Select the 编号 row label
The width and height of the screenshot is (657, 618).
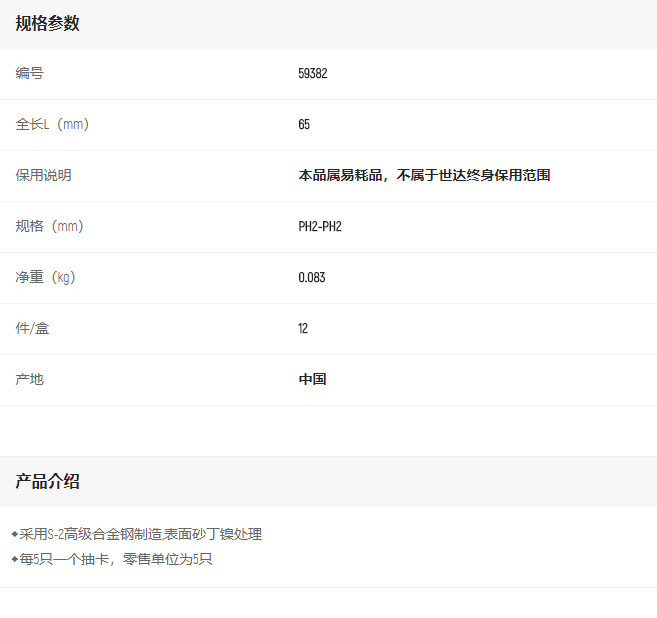(x=30, y=74)
